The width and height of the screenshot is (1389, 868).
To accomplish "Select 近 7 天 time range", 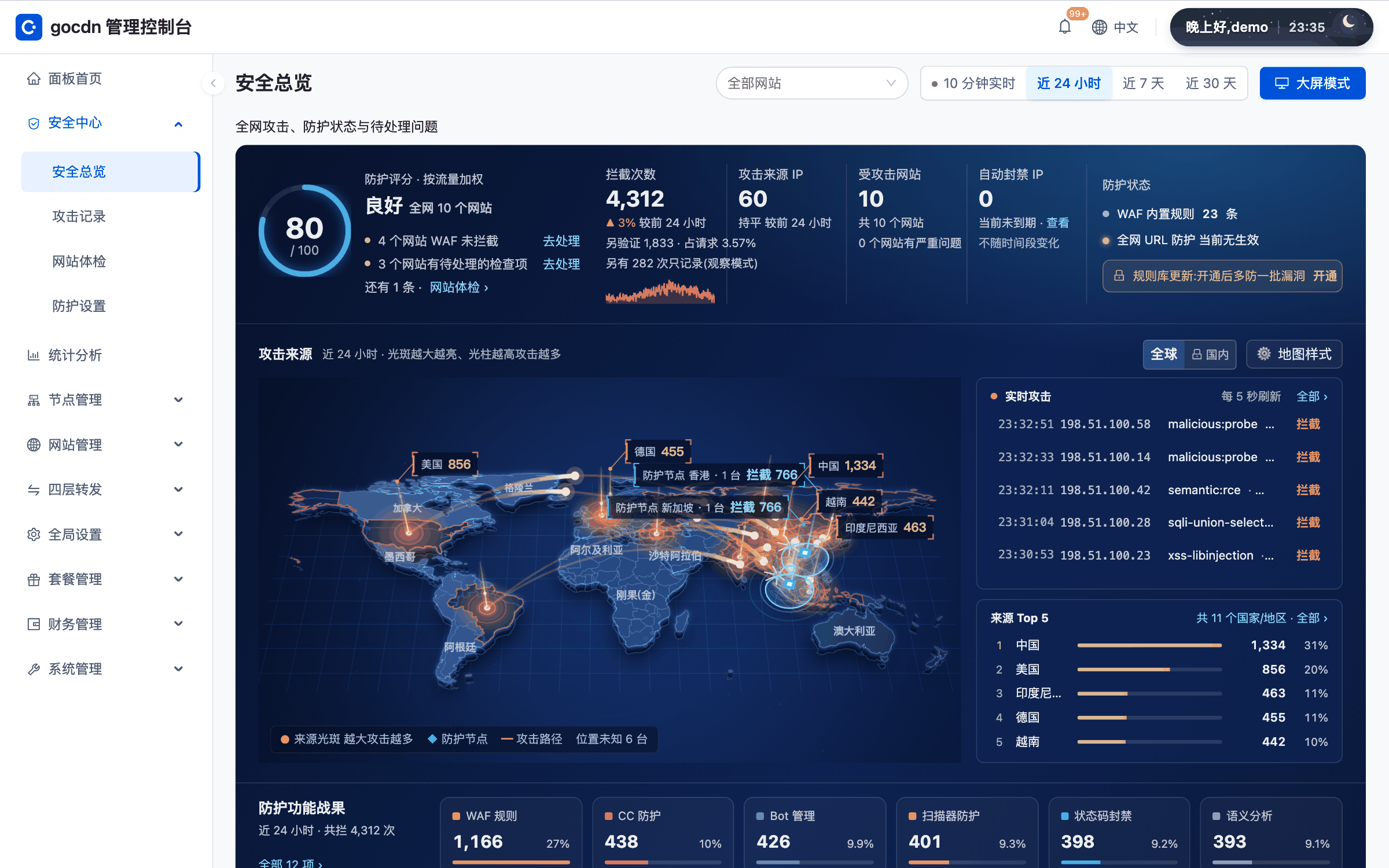I will tap(1143, 83).
